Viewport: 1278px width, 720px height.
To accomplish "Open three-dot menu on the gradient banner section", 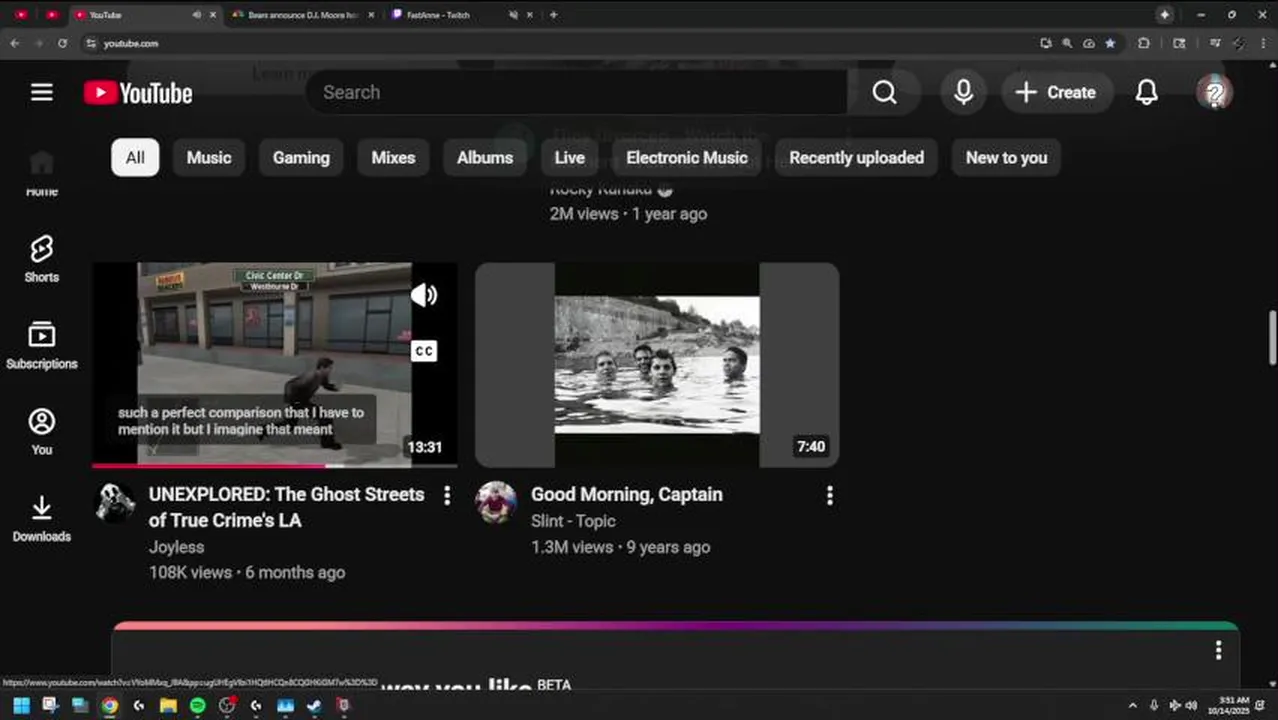I will tap(1218, 650).
